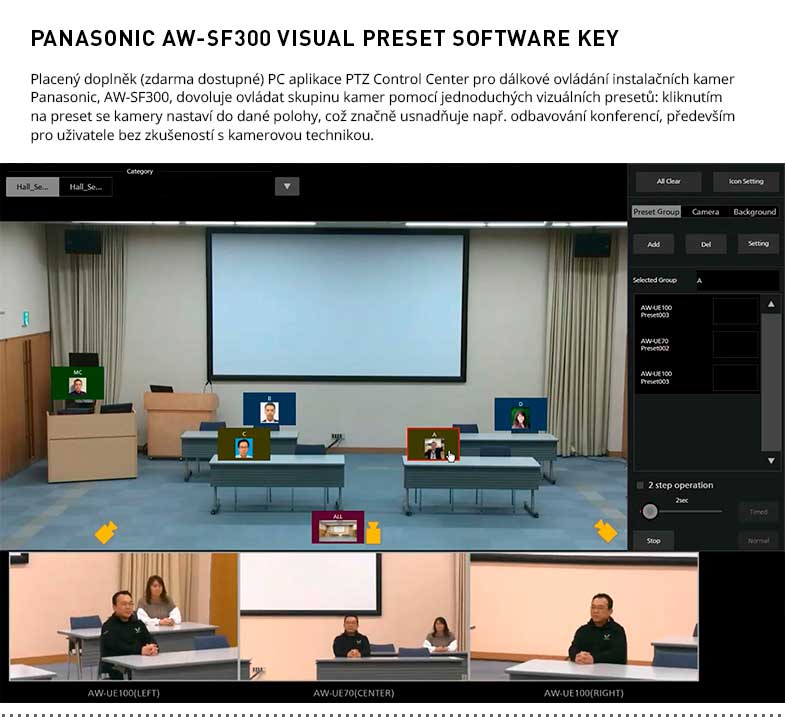Viewport: 785px width, 717px height.
Task: Click the right yellow camera icon
Action: 605,530
